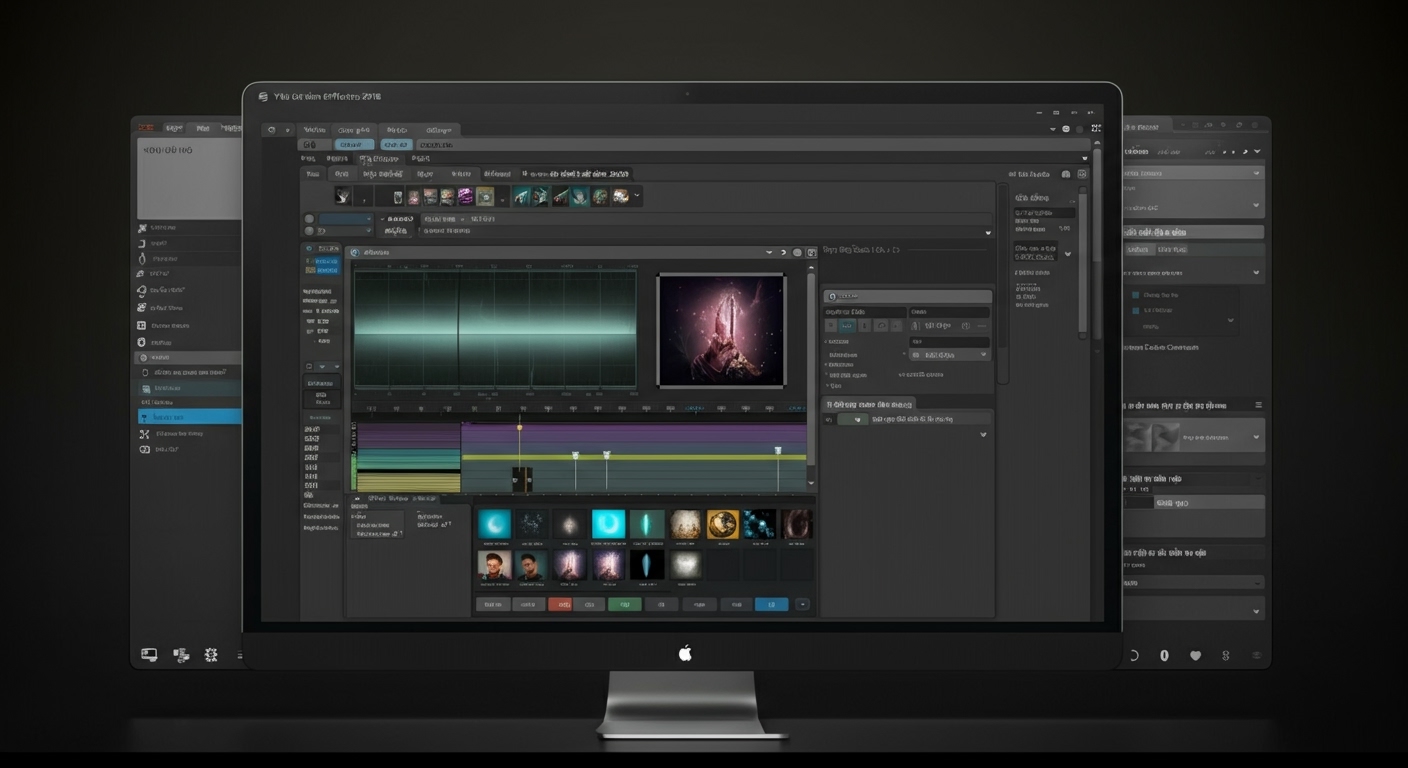Open the back navigation arrow in the toolbar
This screenshot has height=768, width=1408.
(x=270, y=129)
